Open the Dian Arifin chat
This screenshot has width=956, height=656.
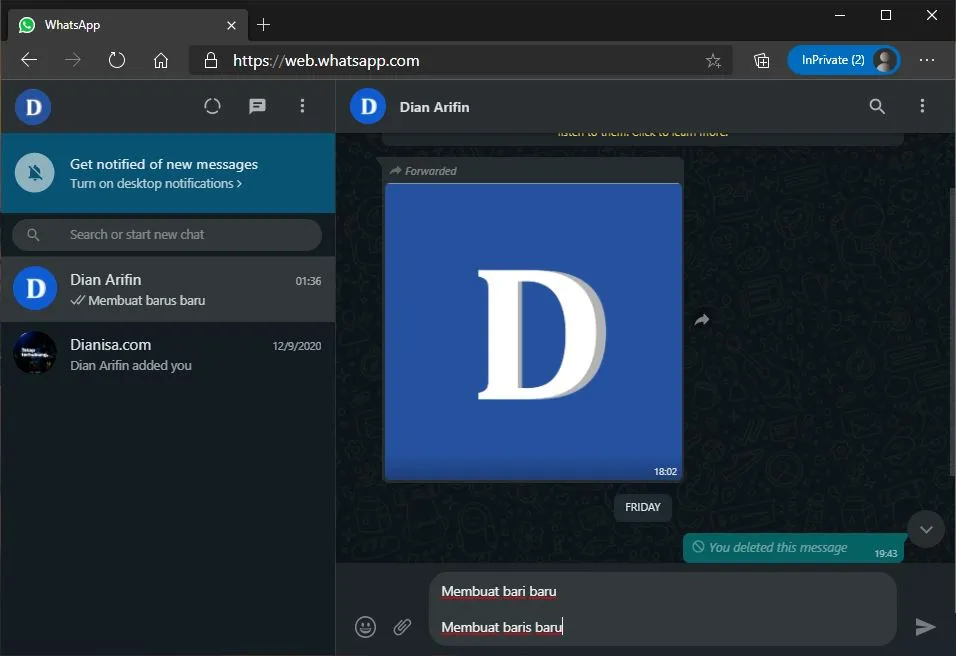point(168,288)
